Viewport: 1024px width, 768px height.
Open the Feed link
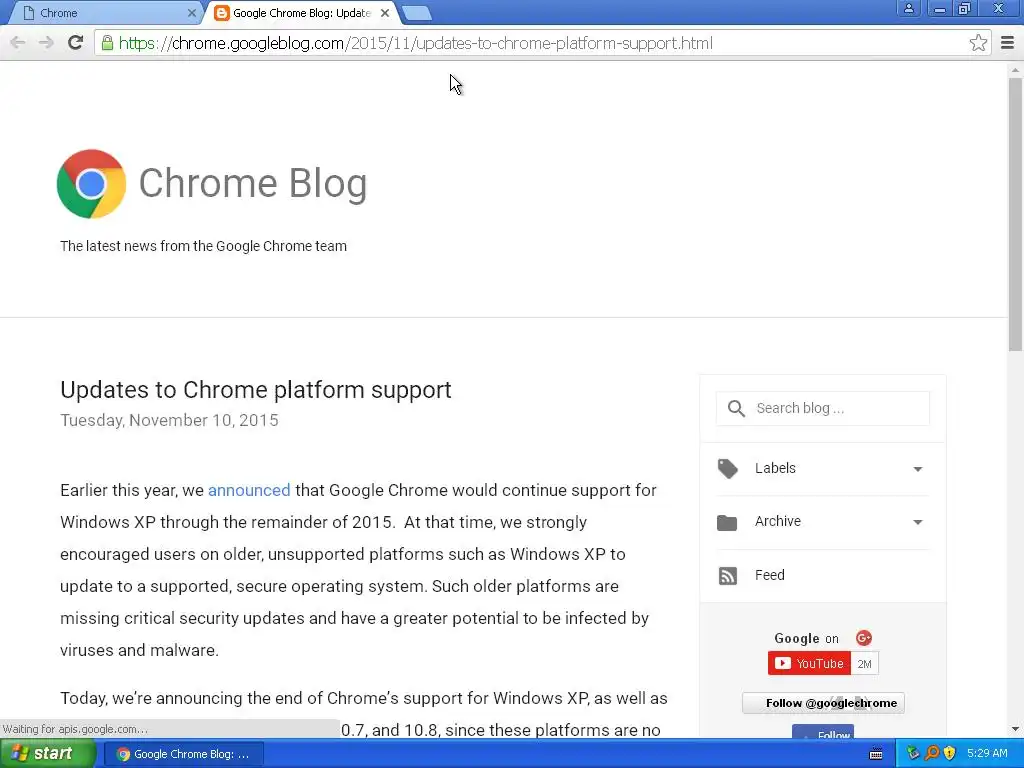tap(769, 575)
